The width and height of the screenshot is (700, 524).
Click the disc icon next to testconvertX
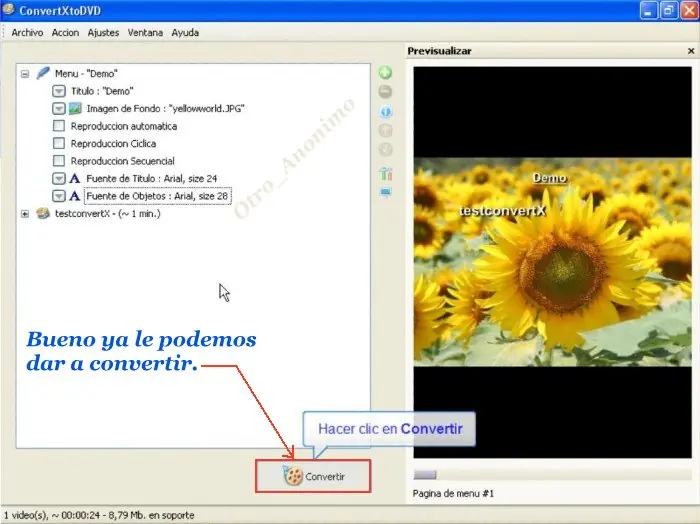coord(43,213)
